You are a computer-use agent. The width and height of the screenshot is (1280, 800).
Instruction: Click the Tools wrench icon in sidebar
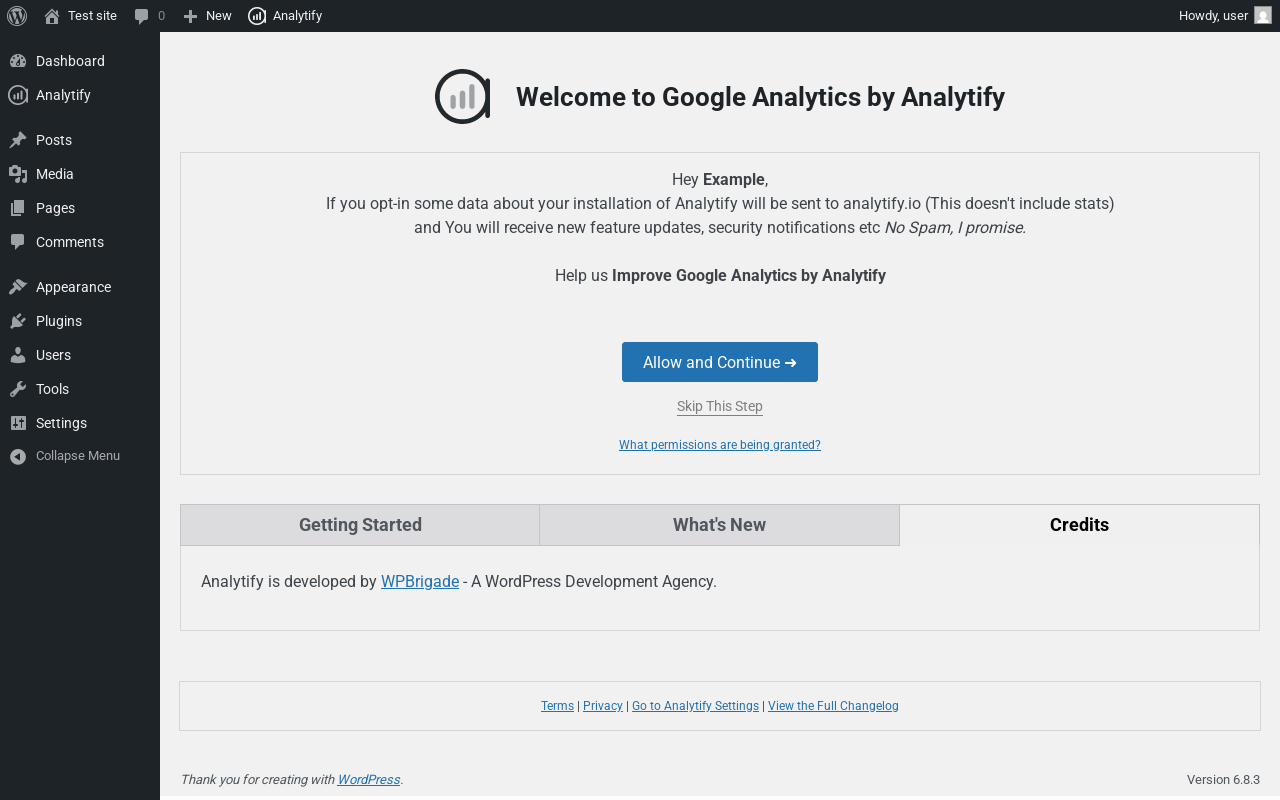click(18, 389)
